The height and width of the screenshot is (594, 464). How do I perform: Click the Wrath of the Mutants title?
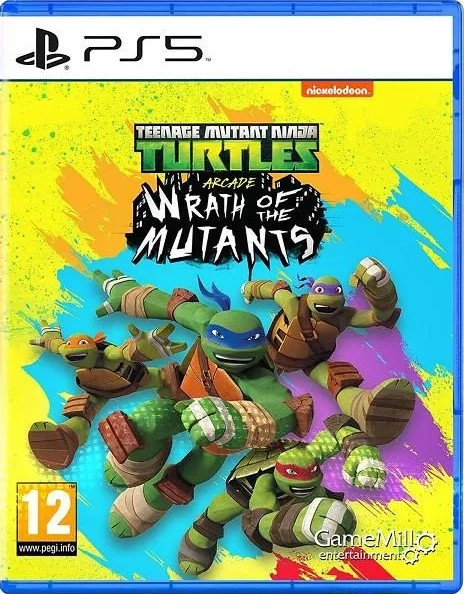227,226
